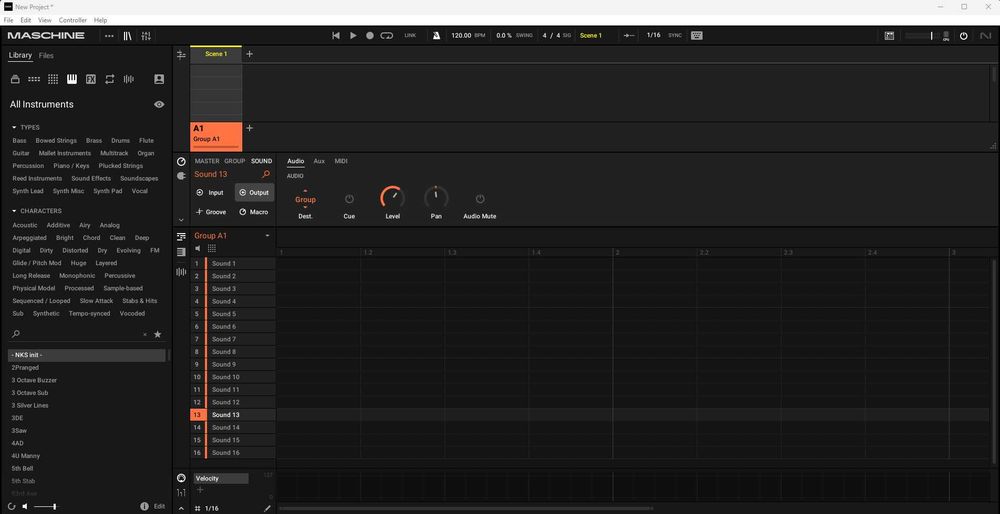
Task: Toggle computer keyboard MIDI input icon
Action: tap(696, 36)
